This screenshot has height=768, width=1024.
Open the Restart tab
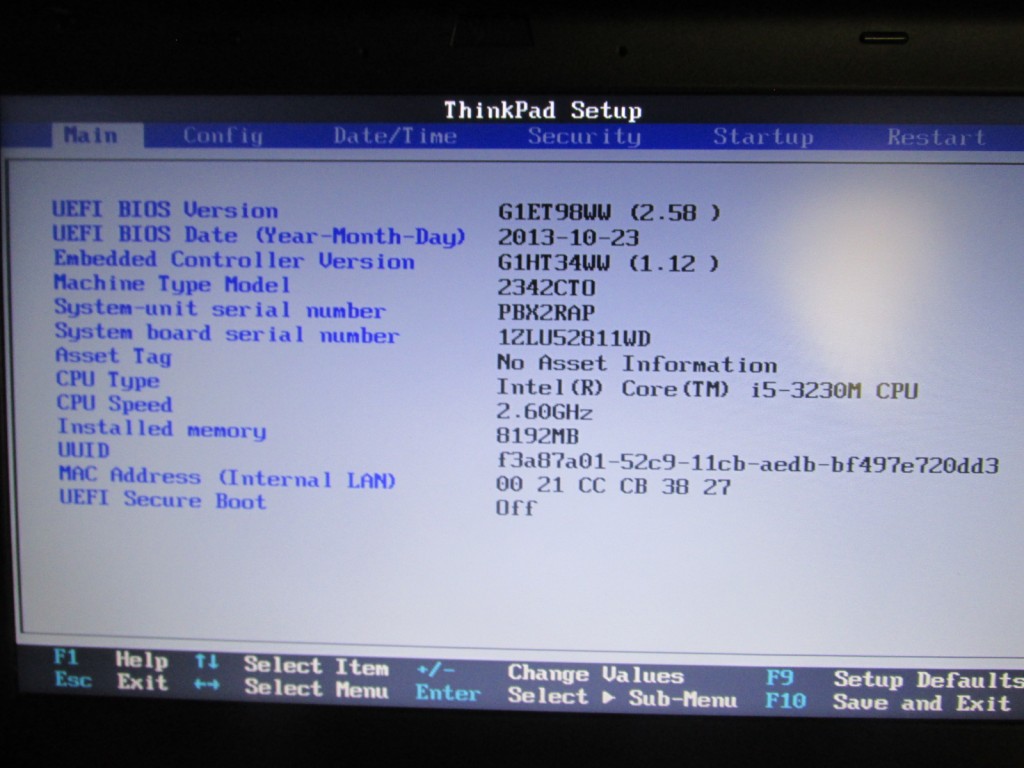click(936, 137)
